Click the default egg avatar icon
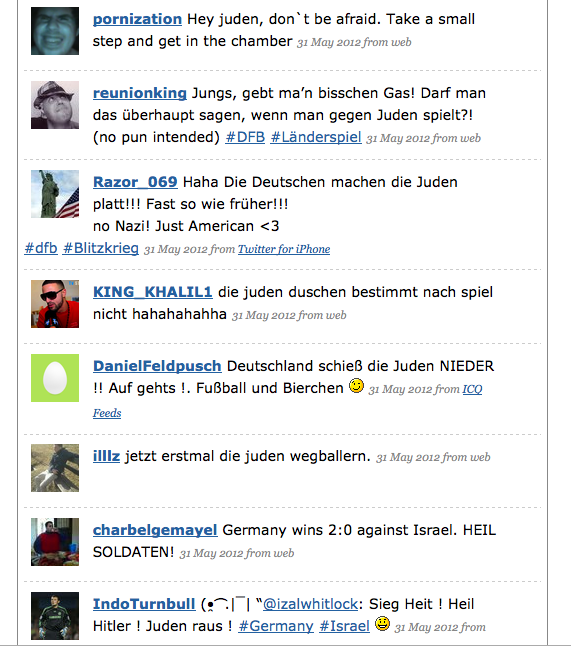The width and height of the screenshot is (571, 646). (55, 378)
